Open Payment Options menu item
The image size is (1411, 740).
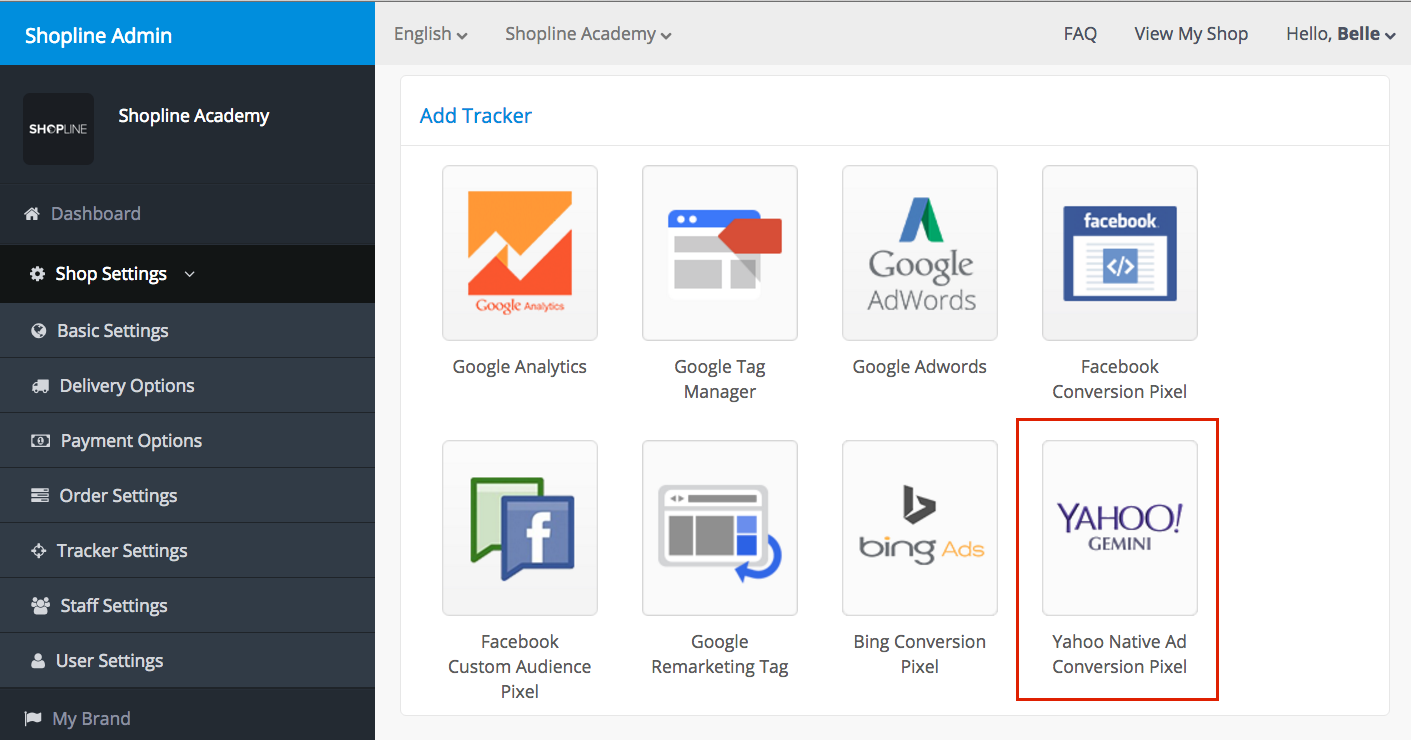tap(187, 441)
